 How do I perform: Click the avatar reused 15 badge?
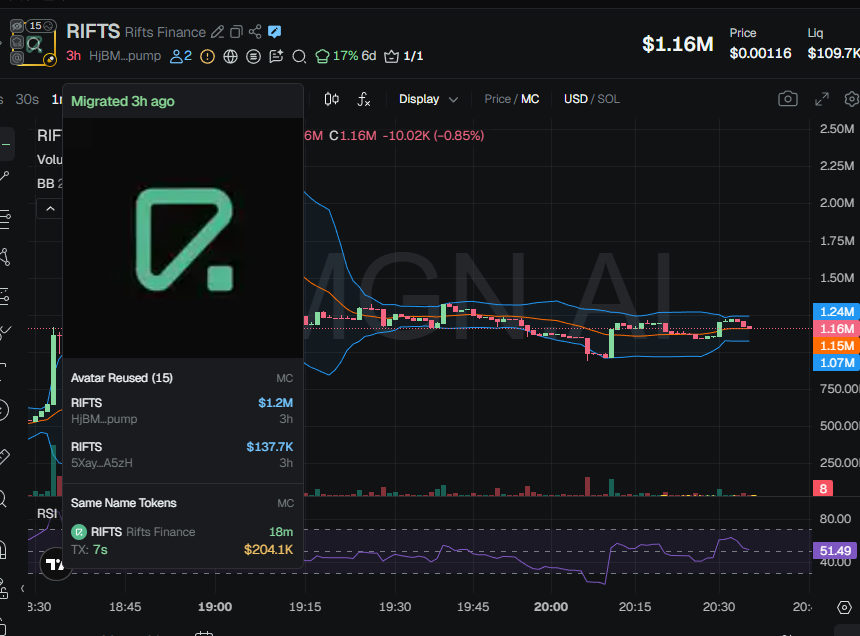42,26
